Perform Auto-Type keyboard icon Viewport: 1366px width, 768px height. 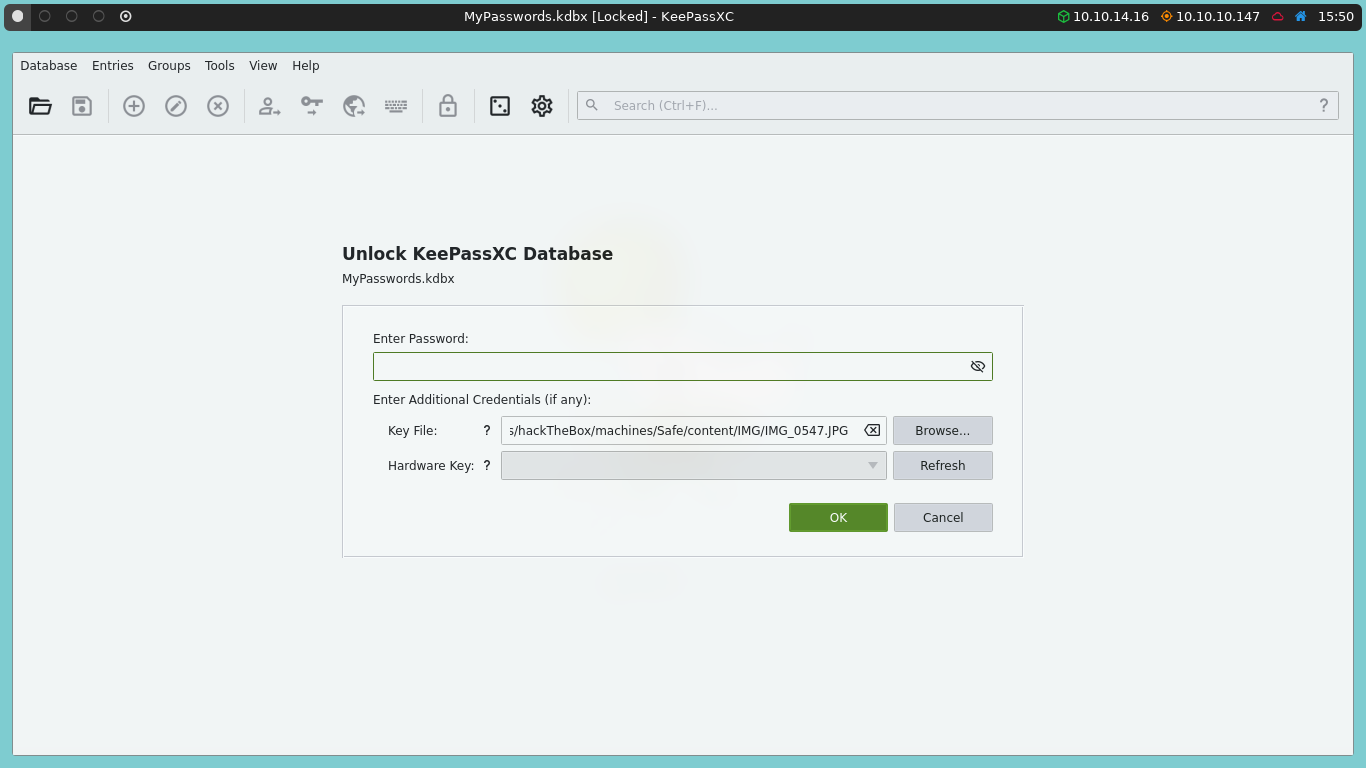[x=396, y=105]
